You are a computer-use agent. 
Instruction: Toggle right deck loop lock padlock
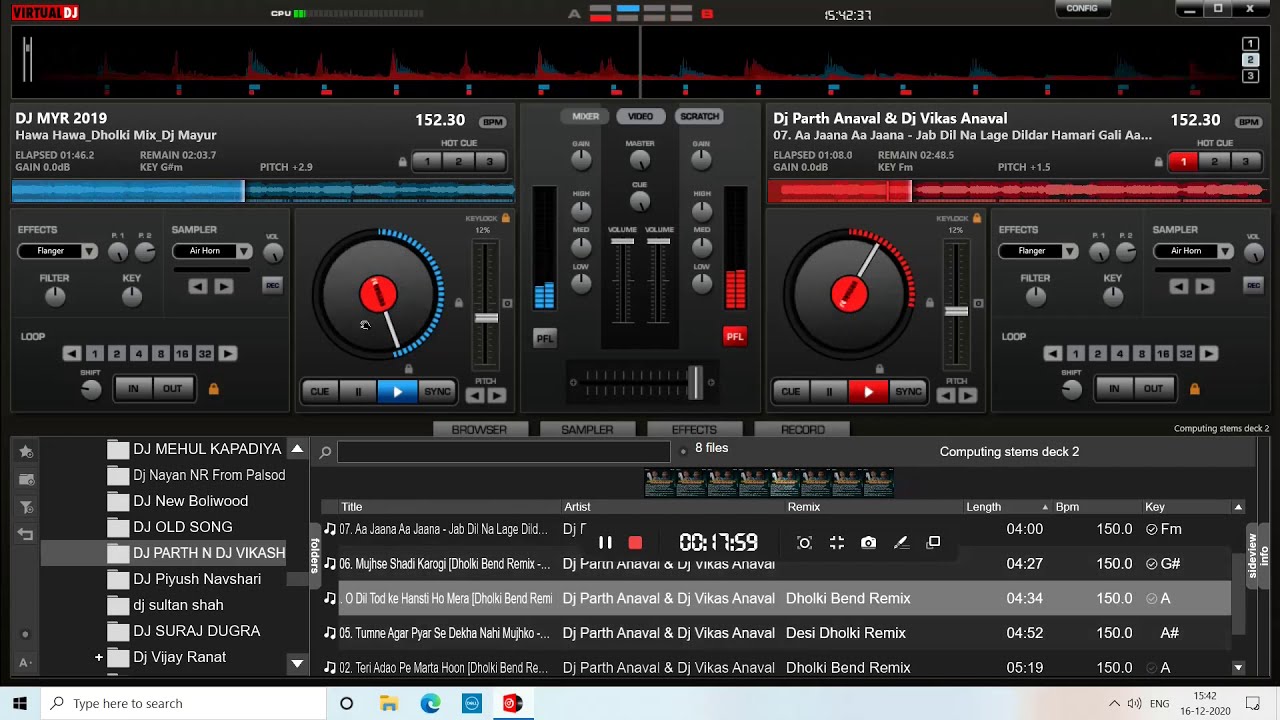[x=1194, y=388]
